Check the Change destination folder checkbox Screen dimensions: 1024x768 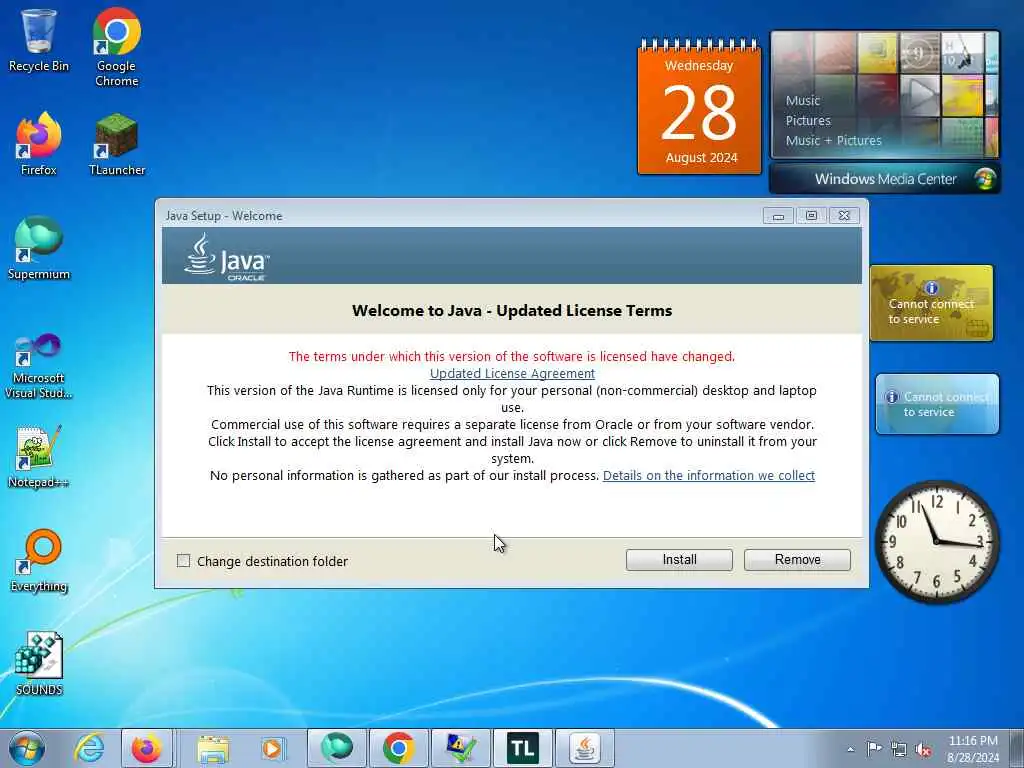(184, 560)
